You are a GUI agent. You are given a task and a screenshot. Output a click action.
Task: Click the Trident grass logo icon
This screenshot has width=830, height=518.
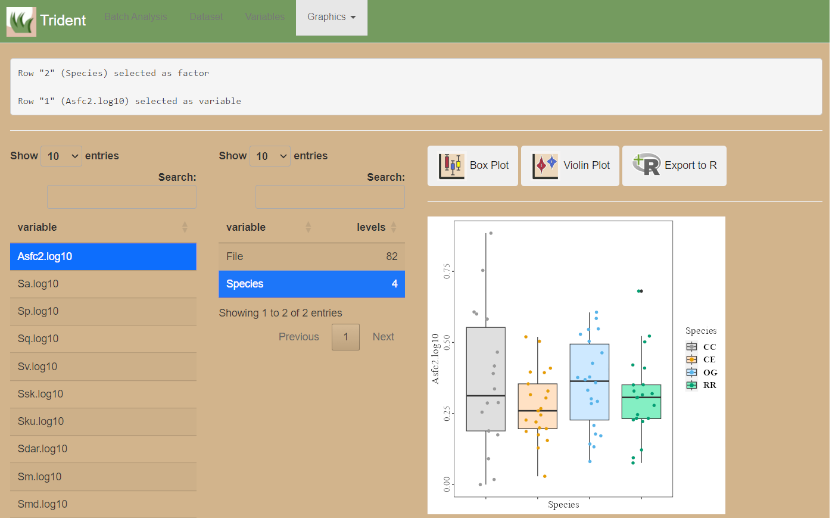21,21
